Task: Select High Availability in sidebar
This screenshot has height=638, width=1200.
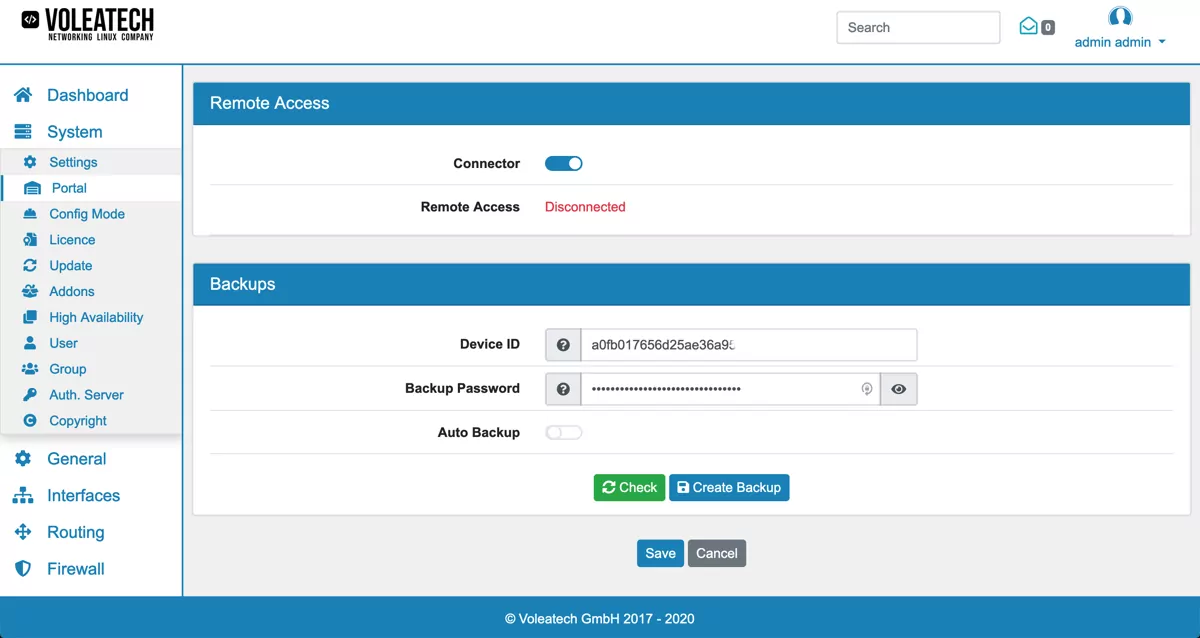Action: click(x=96, y=318)
